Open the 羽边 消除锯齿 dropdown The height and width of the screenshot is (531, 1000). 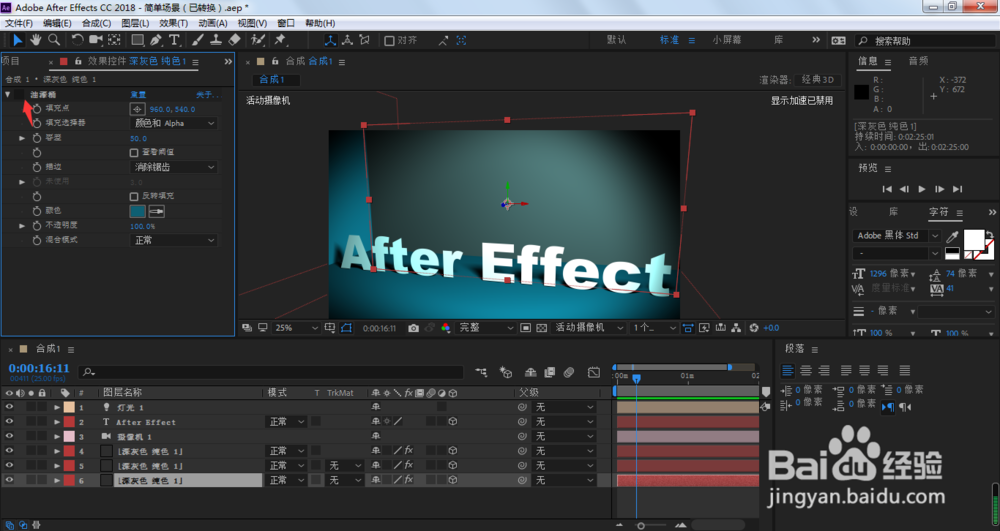point(173,167)
